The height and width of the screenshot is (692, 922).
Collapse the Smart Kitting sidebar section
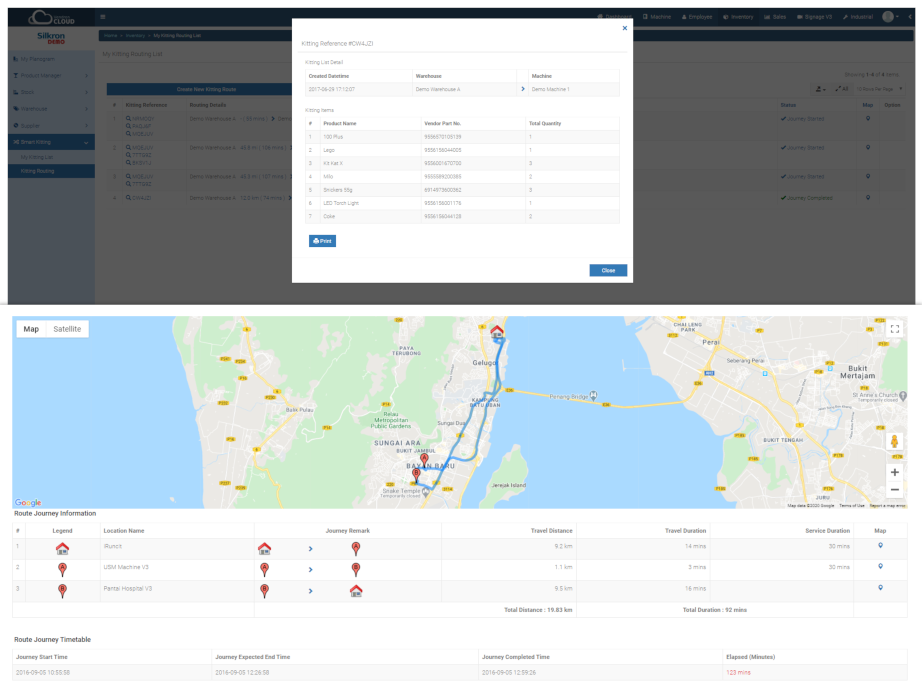pyautogui.click(x=87, y=142)
